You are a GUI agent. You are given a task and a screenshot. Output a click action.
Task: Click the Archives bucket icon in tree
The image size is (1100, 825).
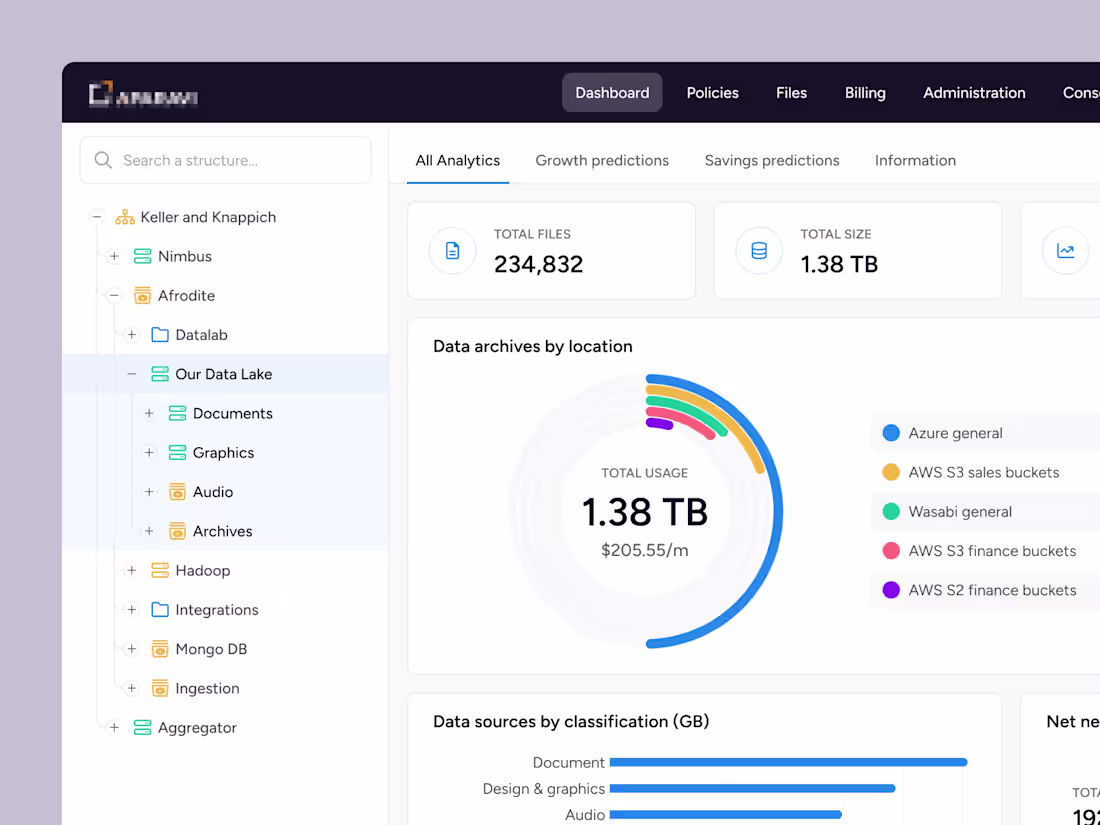coord(177,531)
